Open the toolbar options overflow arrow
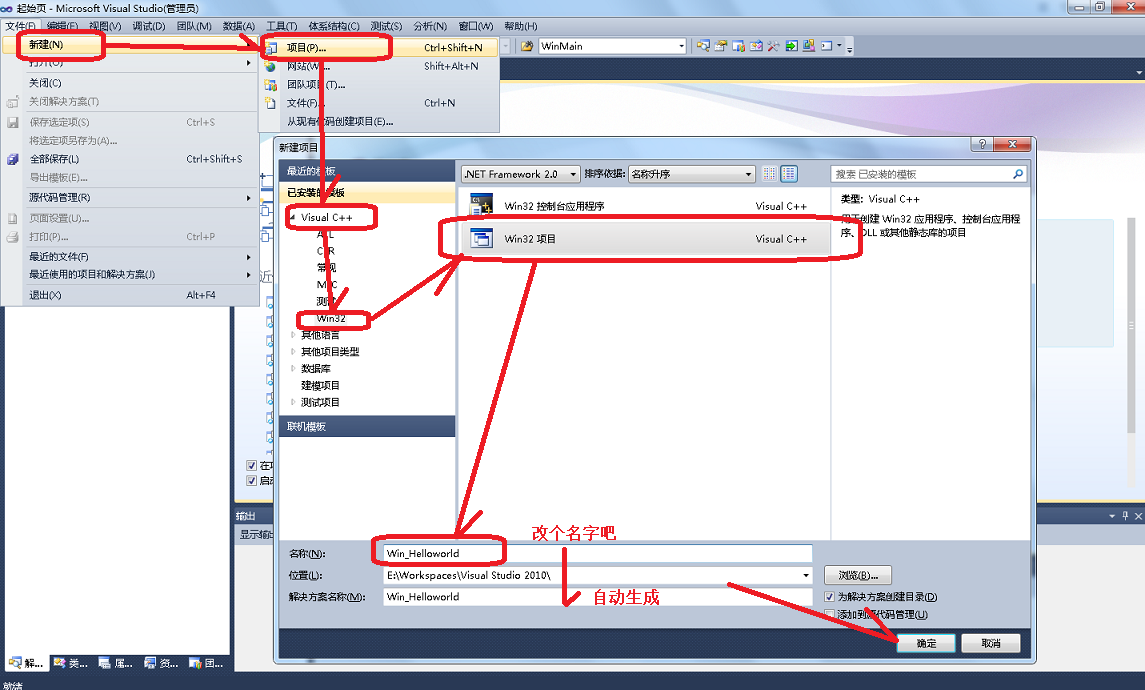 (x=849, y=49)
